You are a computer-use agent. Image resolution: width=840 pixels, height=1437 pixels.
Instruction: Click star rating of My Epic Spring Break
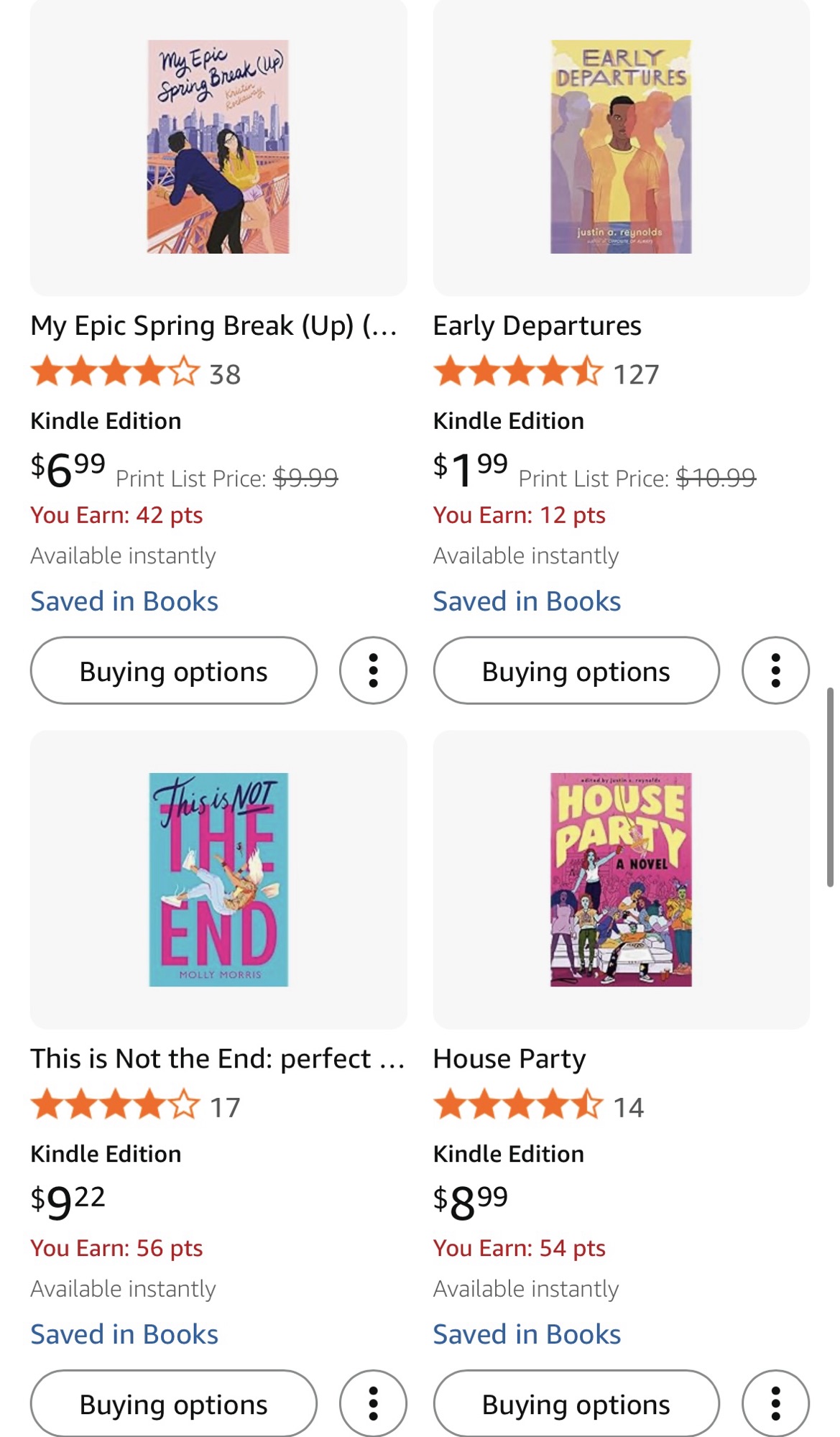(115, 372)
